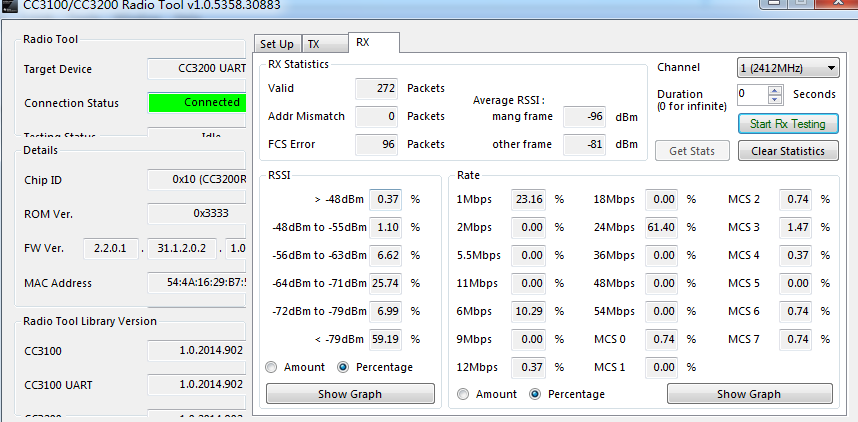Screen dimensions: 858x422
Task: Click the > -48dBm percentage field
Action: (x=385, y=200)
